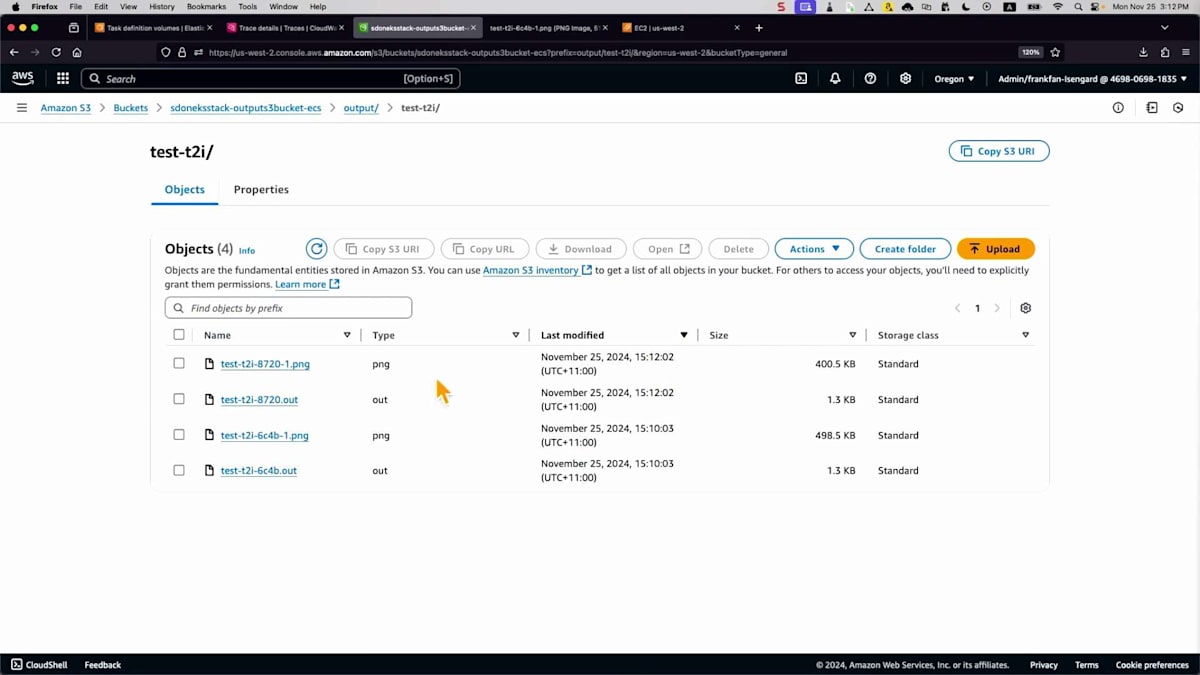This screenshot has height=675, width=1200.
Task: Switch to the Trace details CloudWatch tab
Action: [x=286, y=28]
